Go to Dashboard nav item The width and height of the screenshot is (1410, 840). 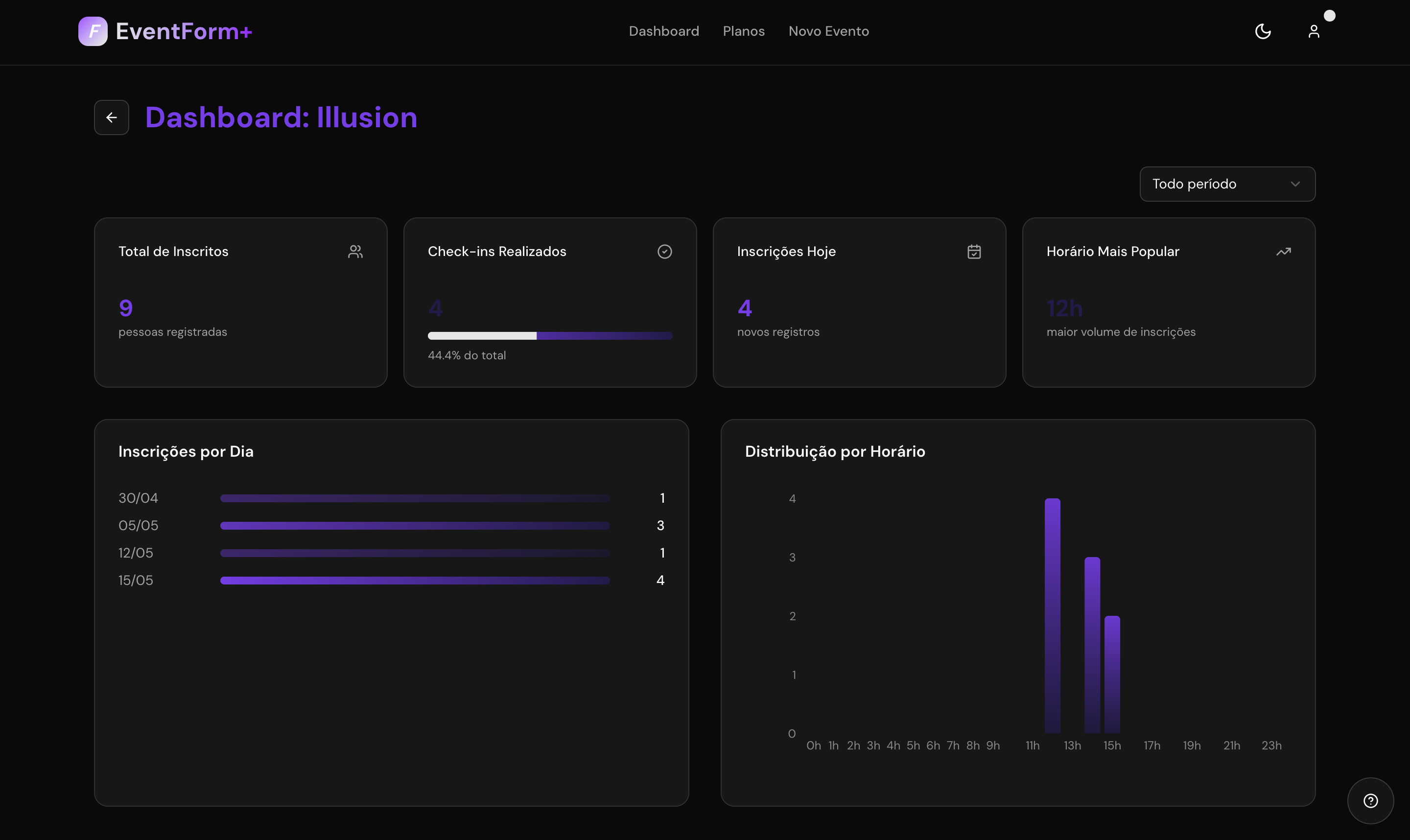pos(663,31)
